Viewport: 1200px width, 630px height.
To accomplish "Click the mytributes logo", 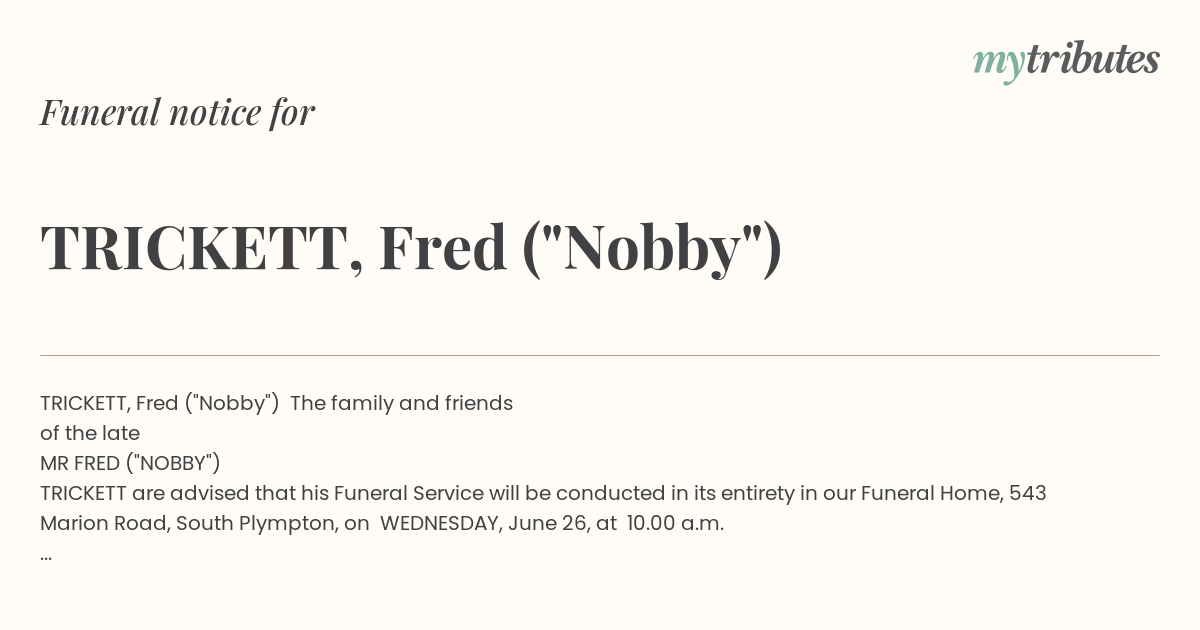I will point(1066,61).
